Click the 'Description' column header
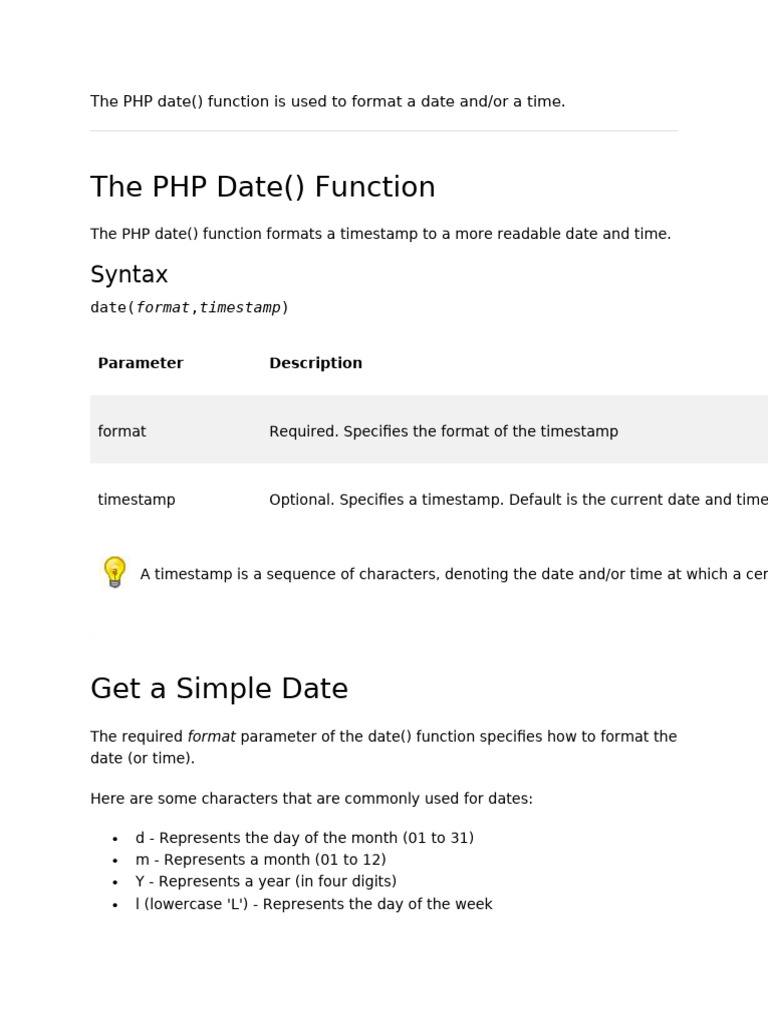This screenshot has width=768, height=1024. (x=315, y=363)
